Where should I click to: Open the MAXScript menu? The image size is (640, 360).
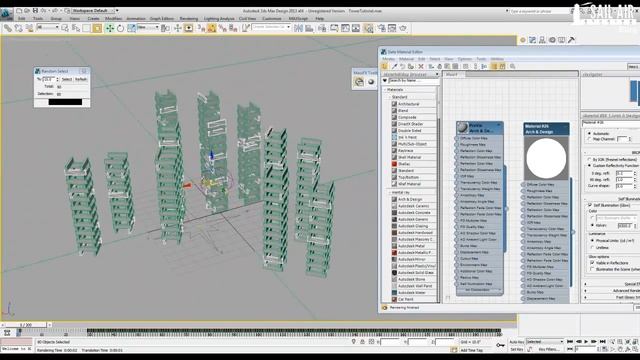click(x=298, y=19)
